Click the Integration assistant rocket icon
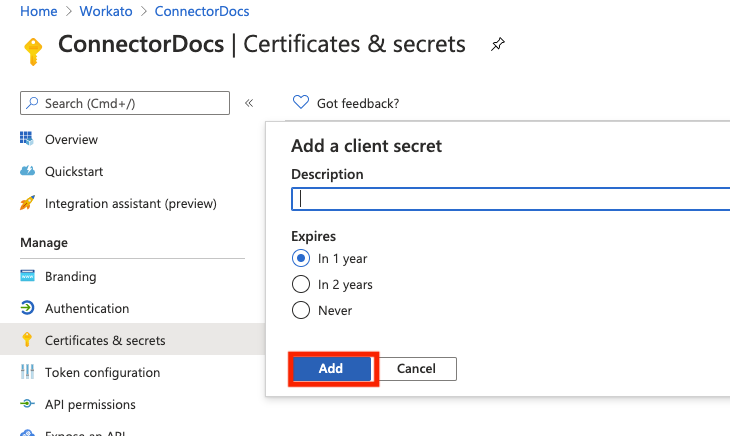Screen dimensions: 730x436 27,204
